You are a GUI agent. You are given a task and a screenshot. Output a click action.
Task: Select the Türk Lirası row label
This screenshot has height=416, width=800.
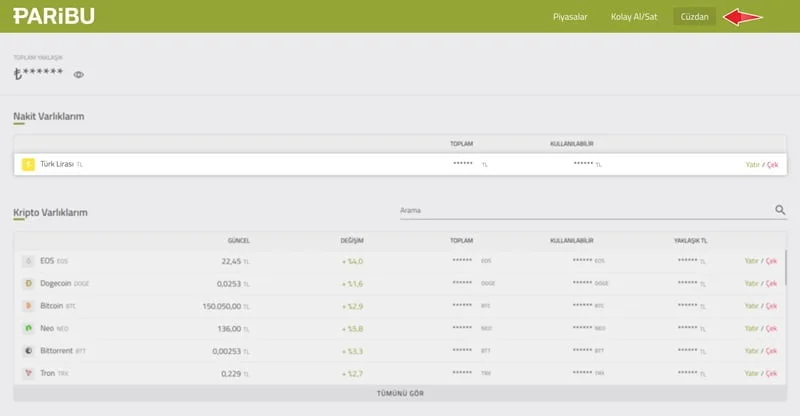(x=57, y=164)
